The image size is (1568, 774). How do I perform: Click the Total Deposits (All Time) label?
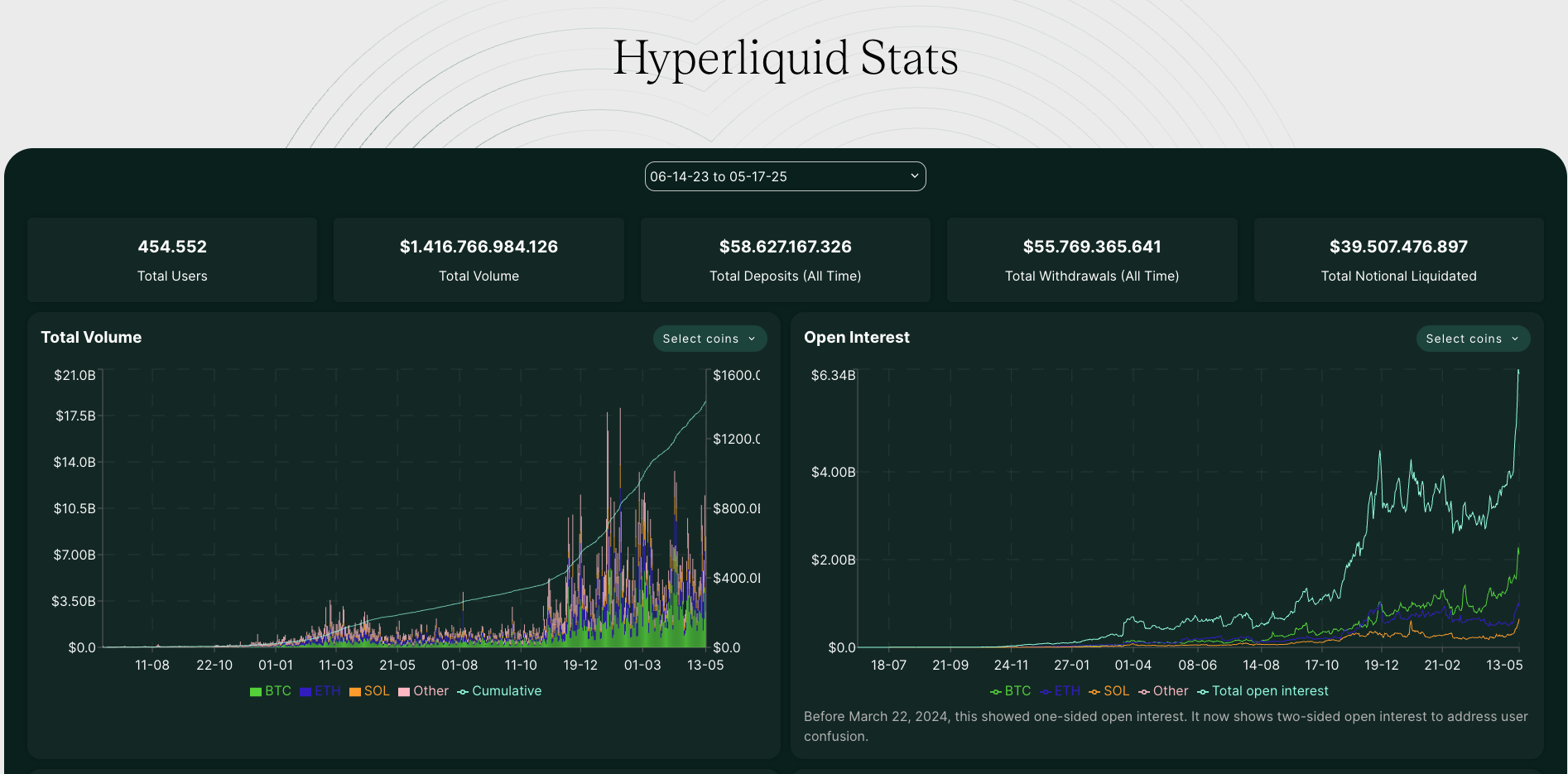pos(785,276)
